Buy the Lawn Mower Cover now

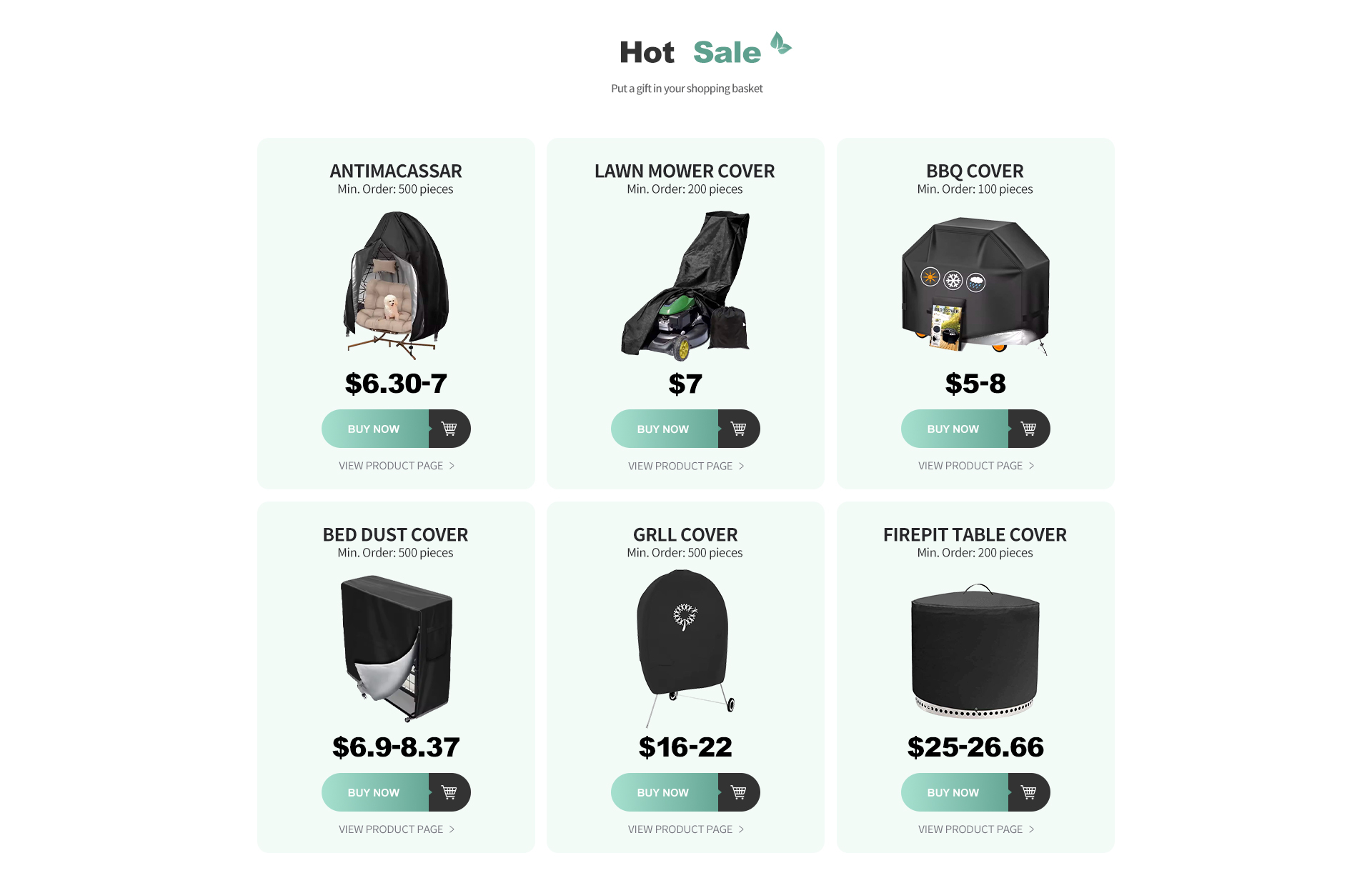(x=665, y=429)
